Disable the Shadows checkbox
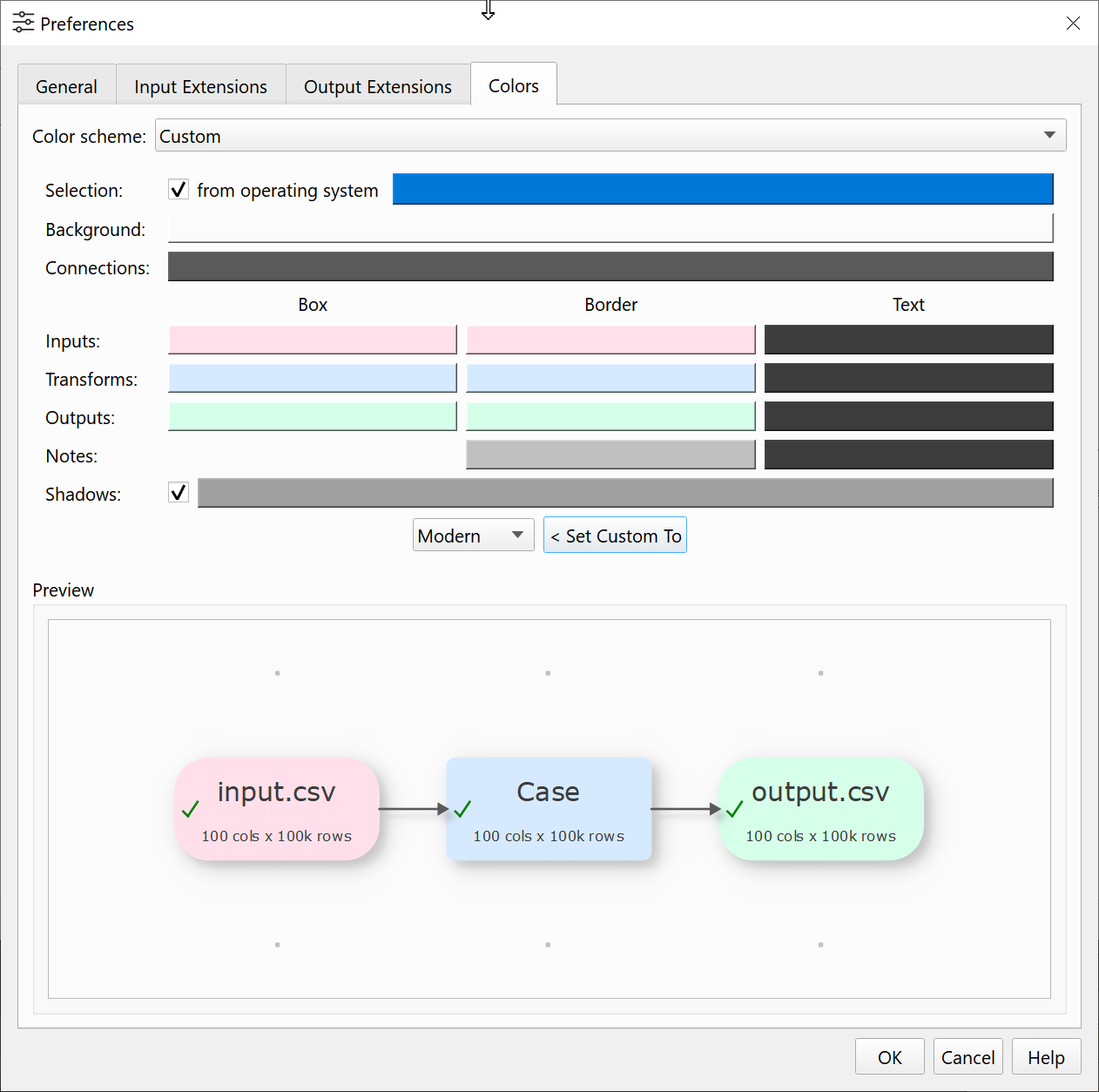Image resolution: width=1099 pixels, height=1092 pixels. pos(179,493)
